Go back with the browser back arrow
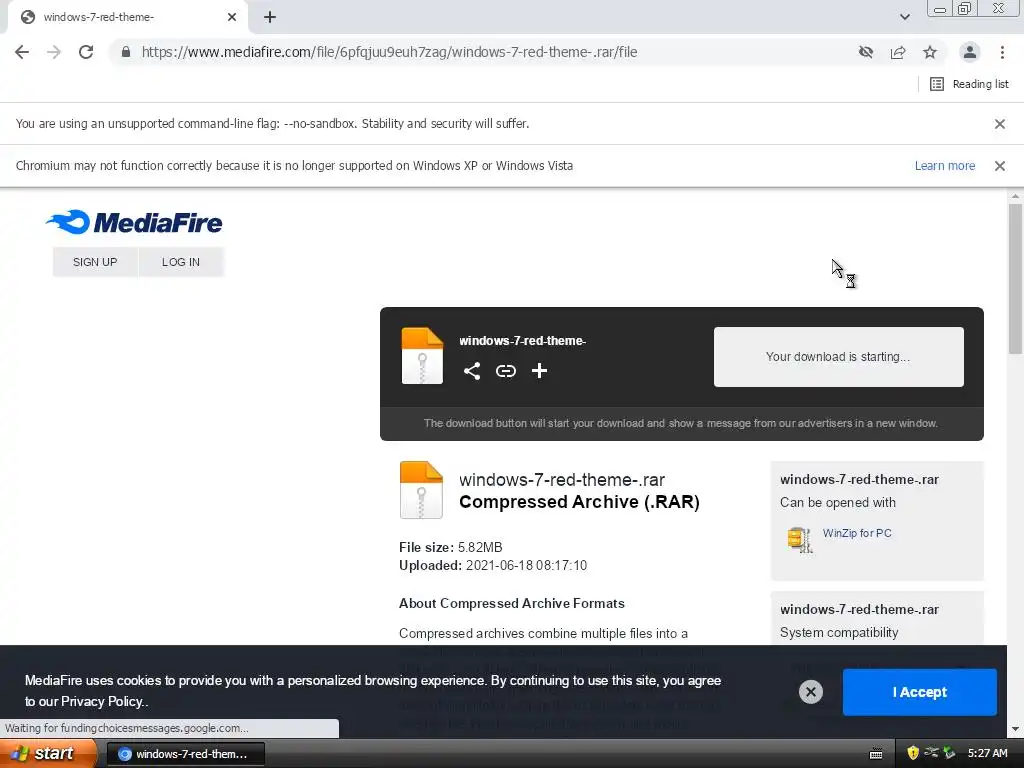1024x768 pixels. 22,52
